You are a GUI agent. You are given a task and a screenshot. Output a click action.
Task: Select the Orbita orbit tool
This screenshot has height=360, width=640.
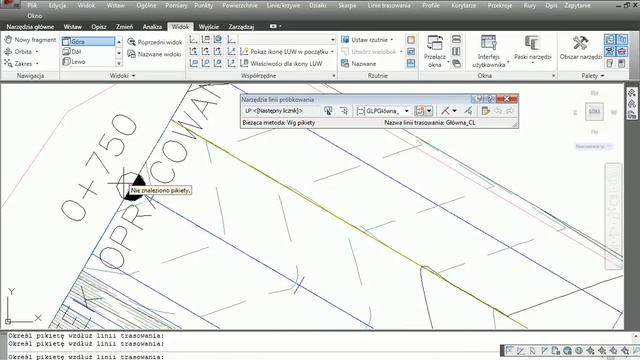point(21,52)
